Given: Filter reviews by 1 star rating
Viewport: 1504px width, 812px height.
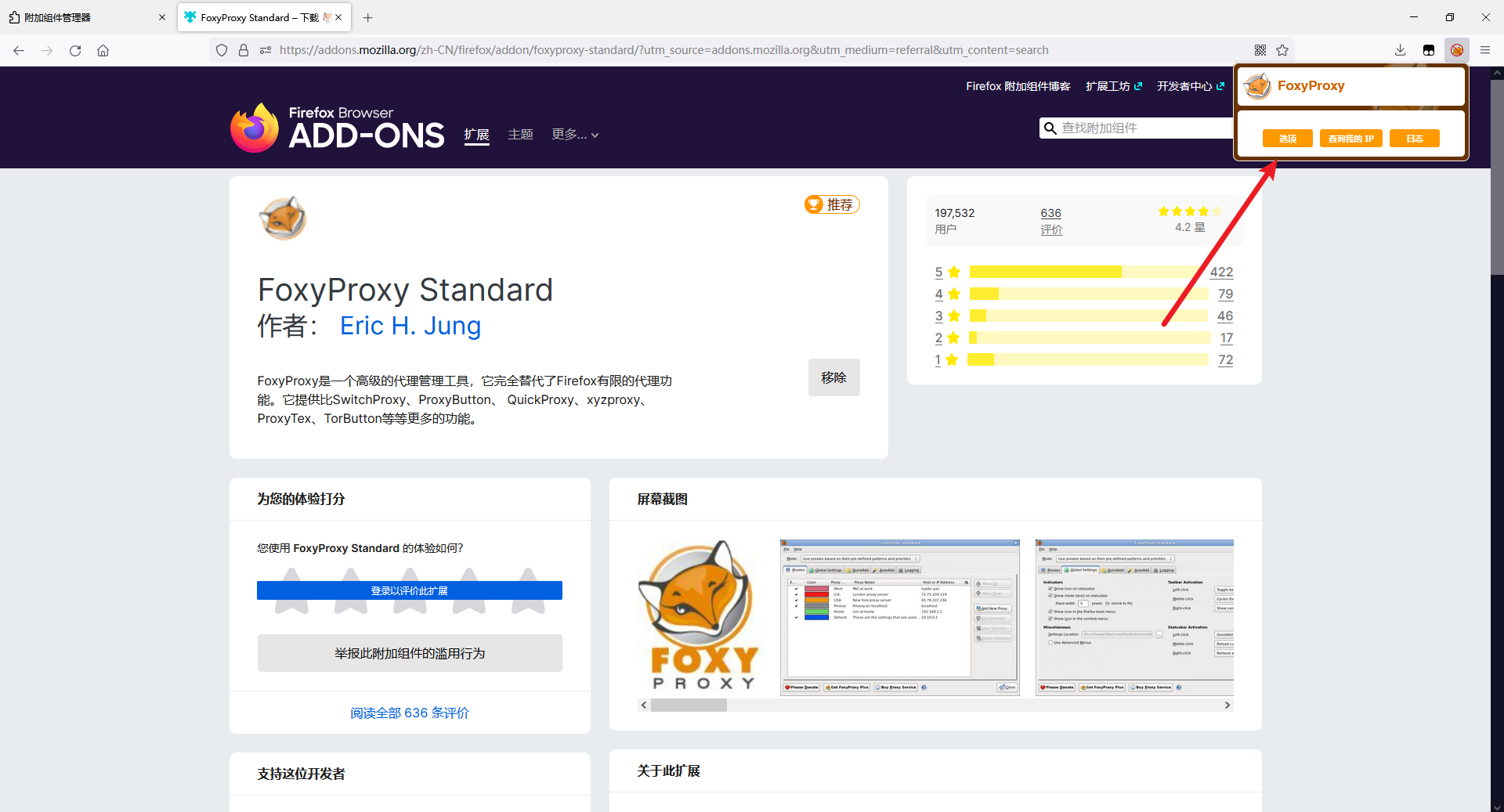Looking at the screenshot, I should [946, 359].
